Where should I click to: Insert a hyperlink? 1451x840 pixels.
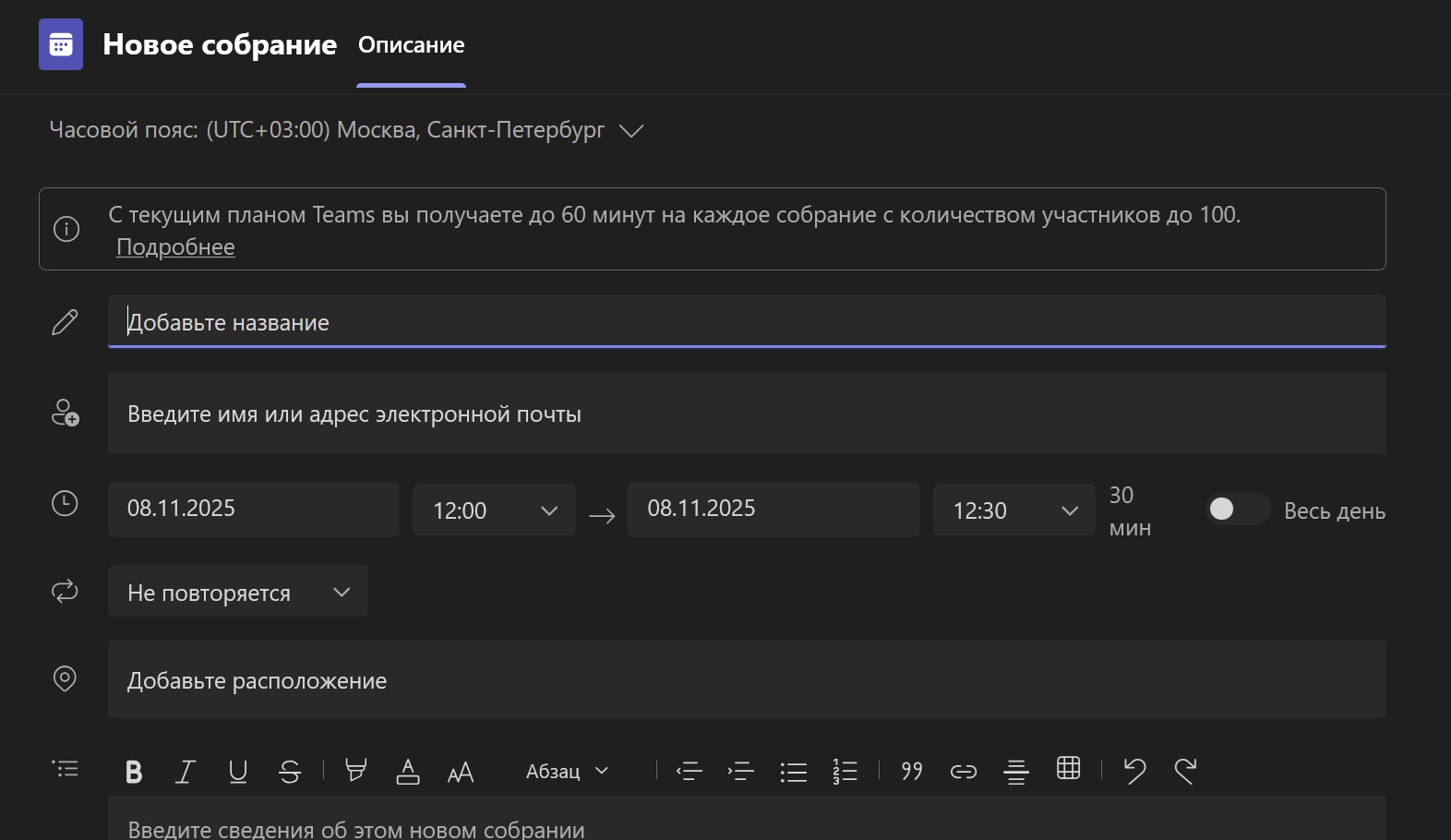tap(964, 772)
